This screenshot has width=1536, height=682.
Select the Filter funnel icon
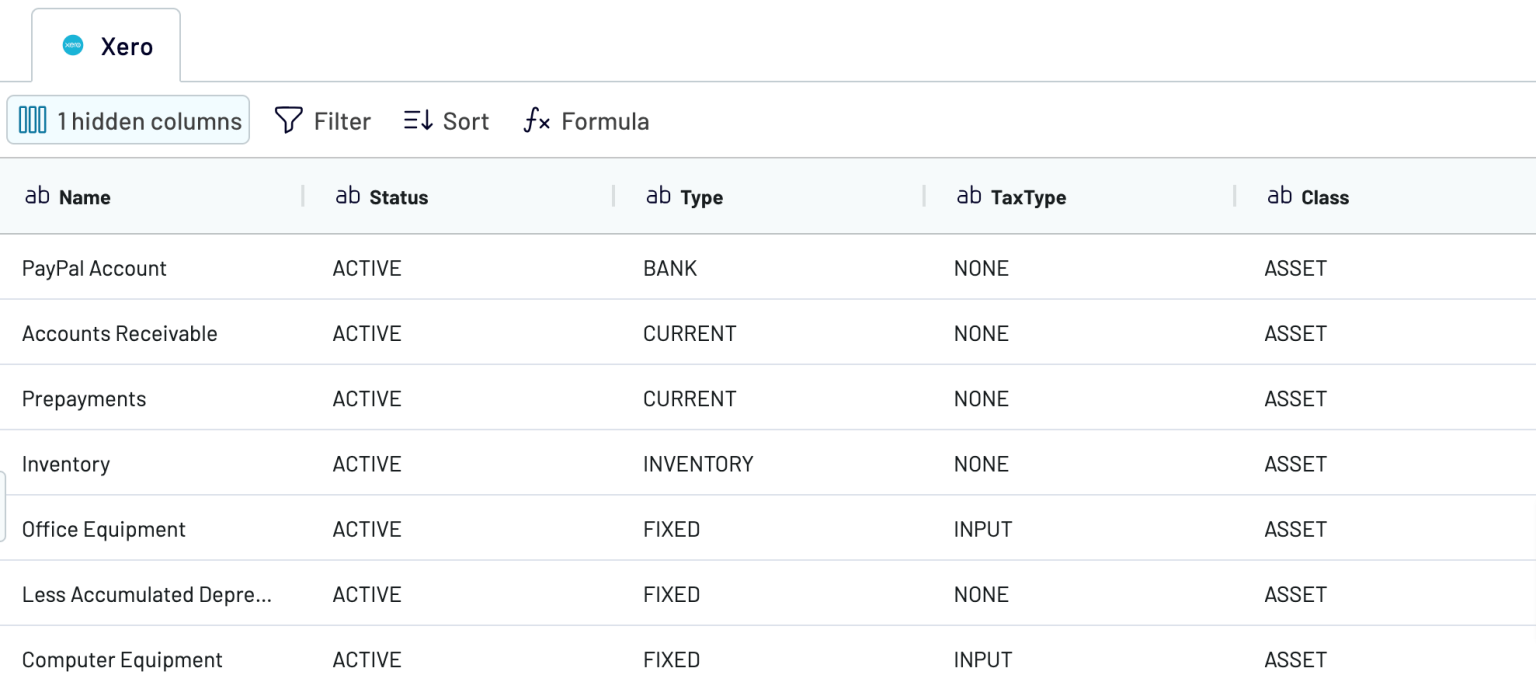point(287,119)
